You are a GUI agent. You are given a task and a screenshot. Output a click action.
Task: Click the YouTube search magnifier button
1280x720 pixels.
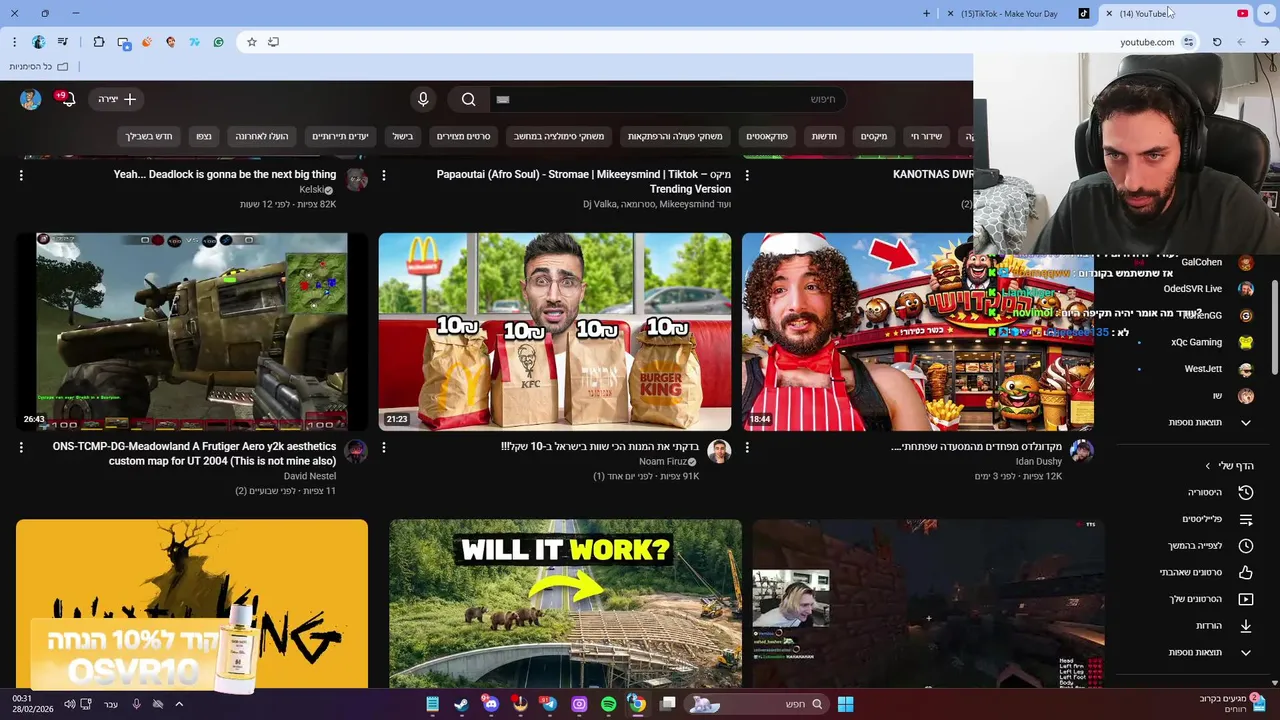(x=468, y=99)
